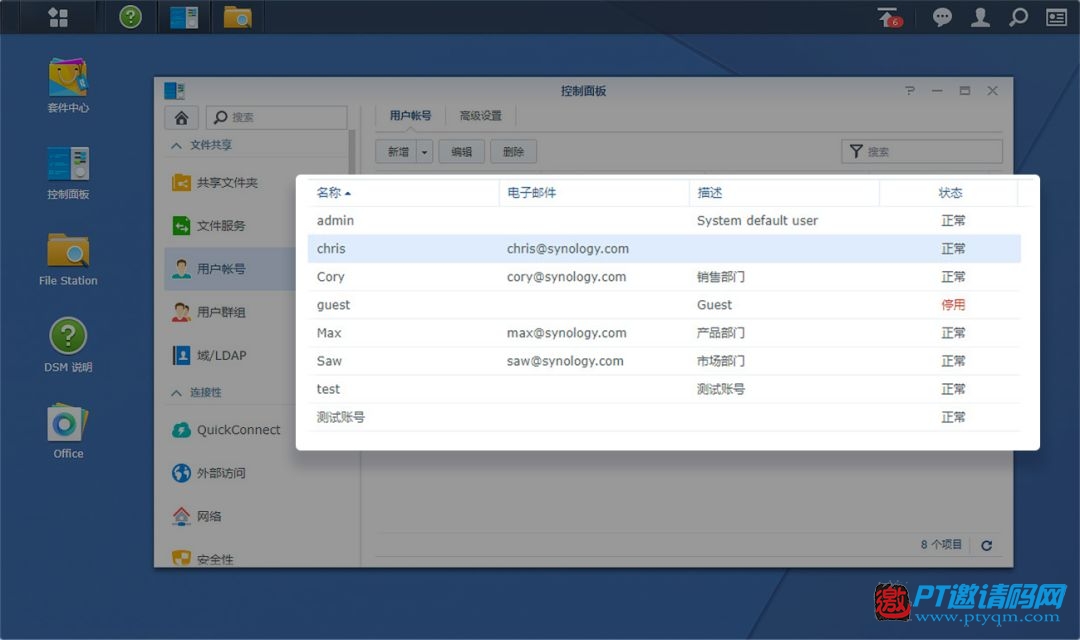Screen dimensions: 1080x640
Task: Open File Services in sidebar
Action: click(x=229, y=225)
